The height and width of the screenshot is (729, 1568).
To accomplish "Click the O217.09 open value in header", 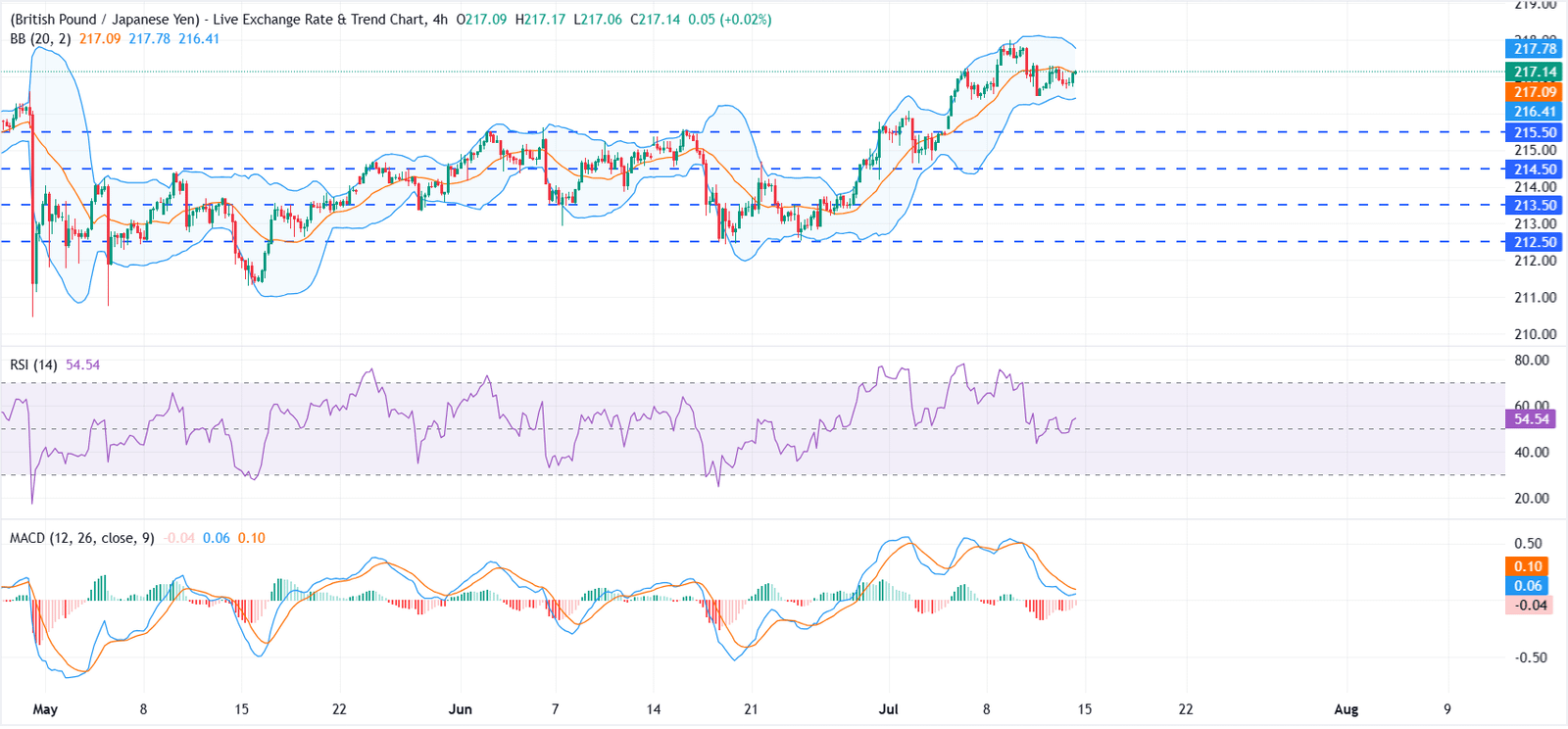I will 482,20.
